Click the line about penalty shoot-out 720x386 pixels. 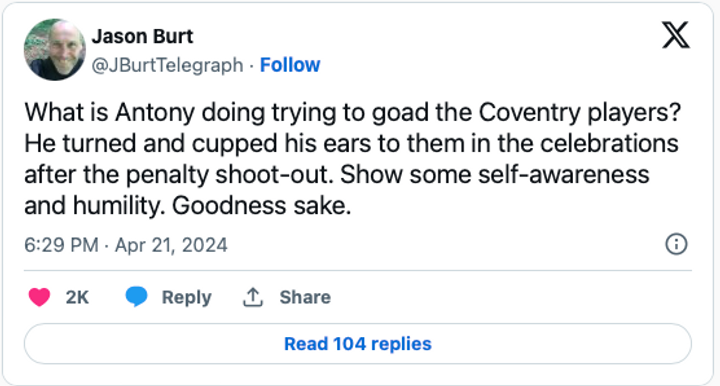click(337, 175)
